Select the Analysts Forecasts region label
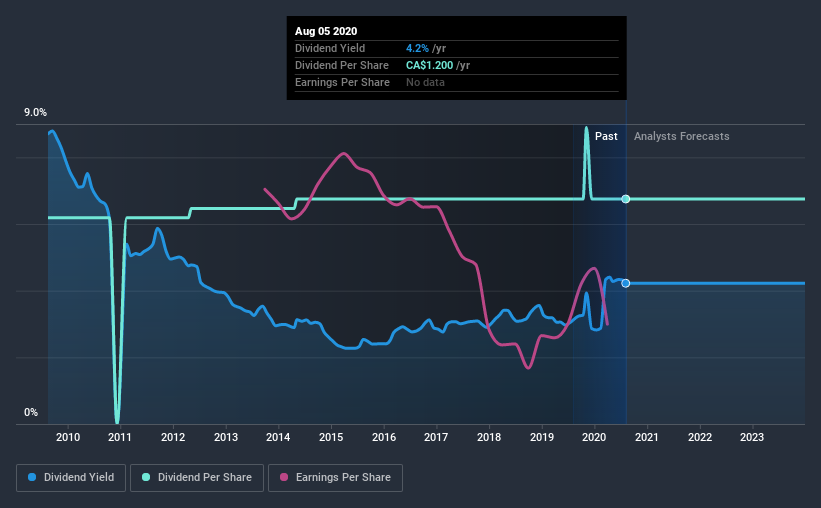 click(682, 136)
